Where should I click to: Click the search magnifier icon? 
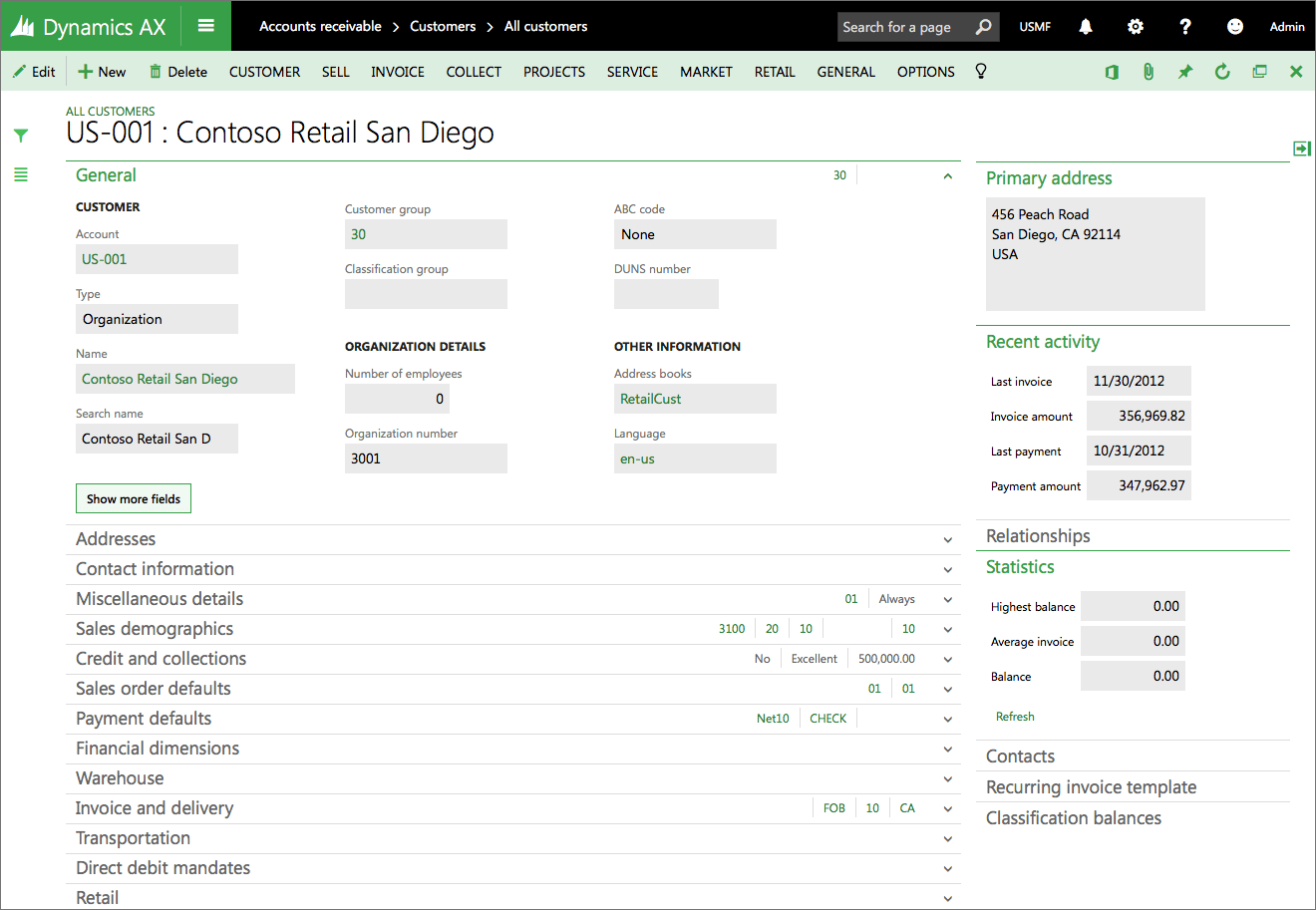(x=983, y=27)
